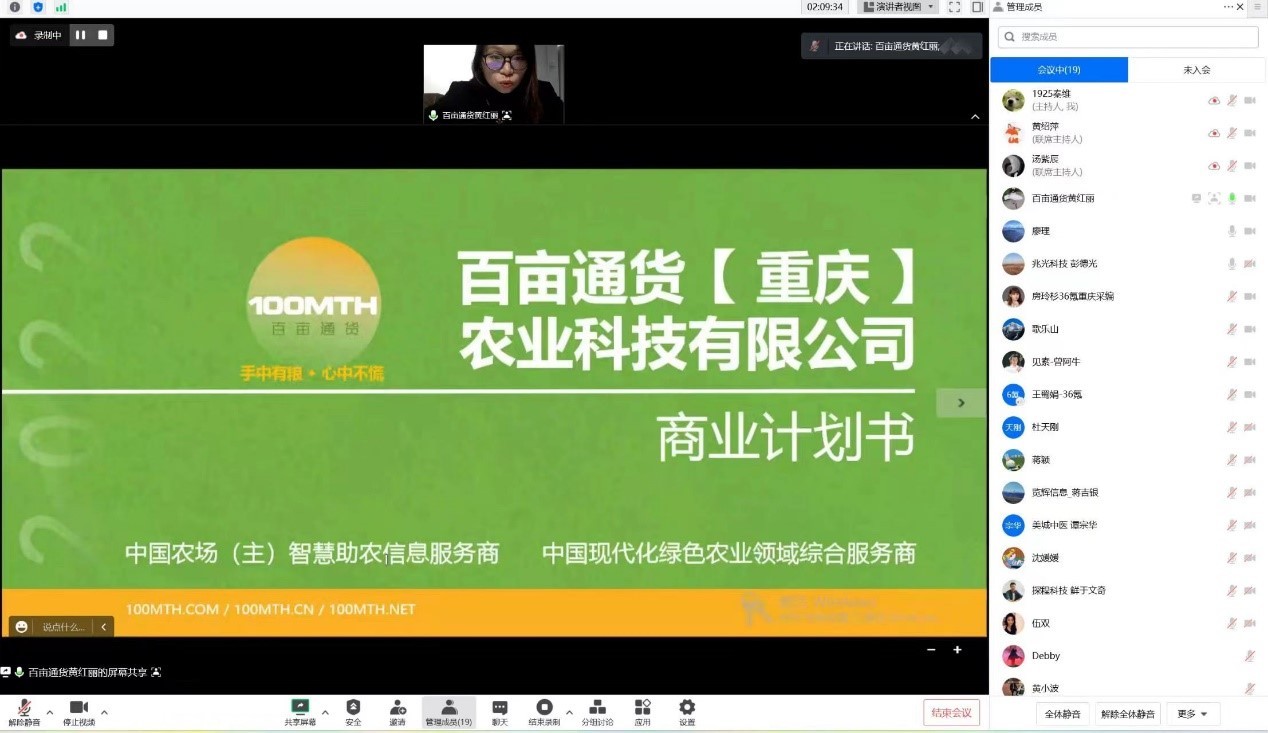Click the 邀请 invite icon
Viewport: 1268px width, 733px height.
[x=397, y=707]
